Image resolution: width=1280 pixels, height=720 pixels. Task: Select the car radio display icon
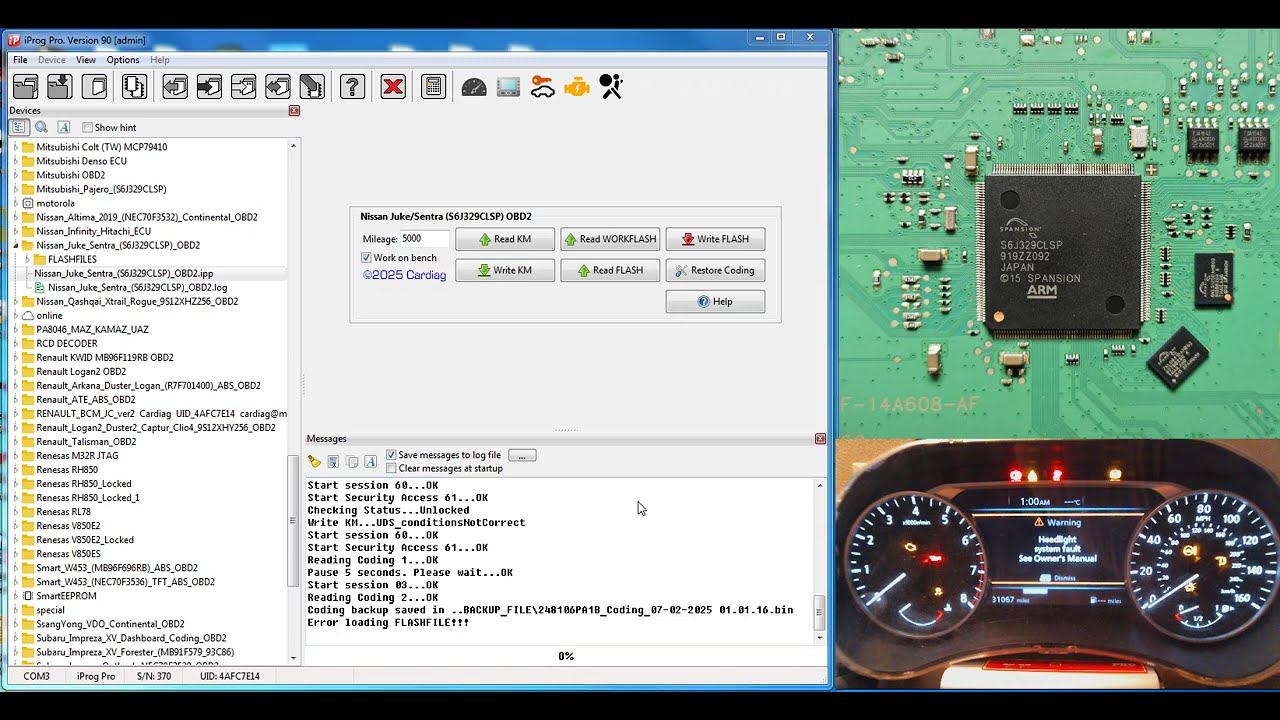[x=508, y=87]
